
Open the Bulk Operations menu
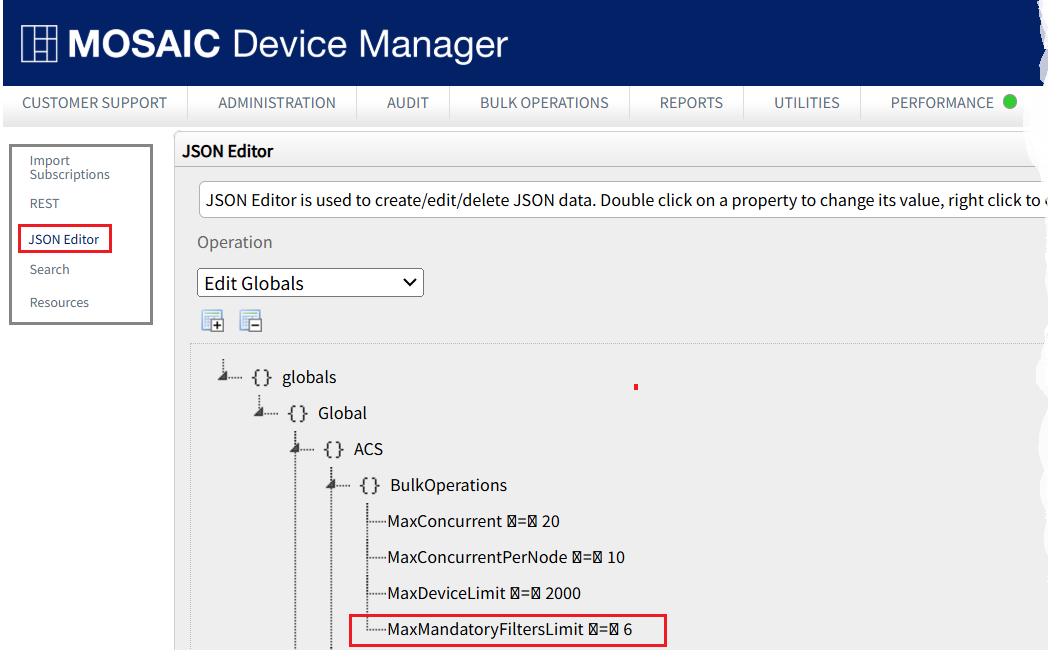tap(544, 103)
